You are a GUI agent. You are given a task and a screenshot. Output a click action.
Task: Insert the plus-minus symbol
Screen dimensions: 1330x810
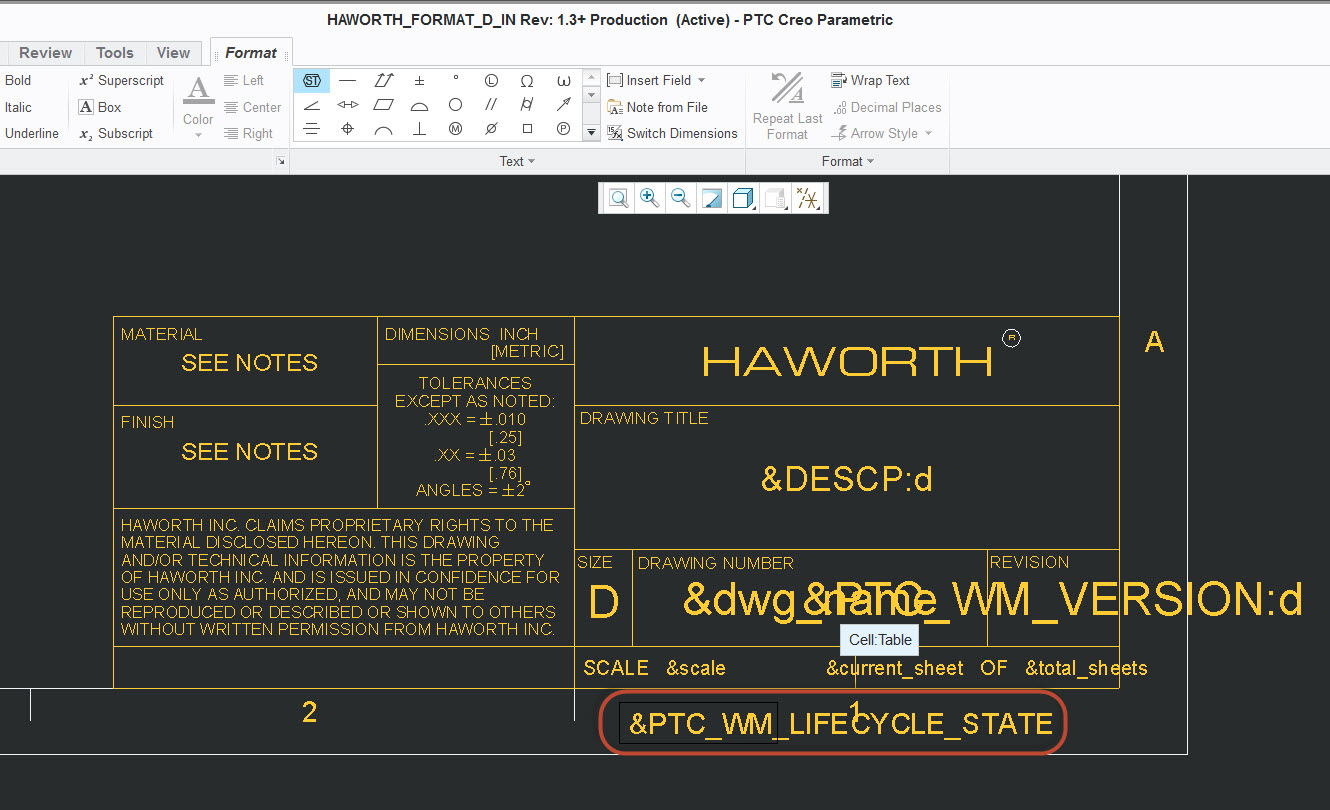(x=420, y=81)
